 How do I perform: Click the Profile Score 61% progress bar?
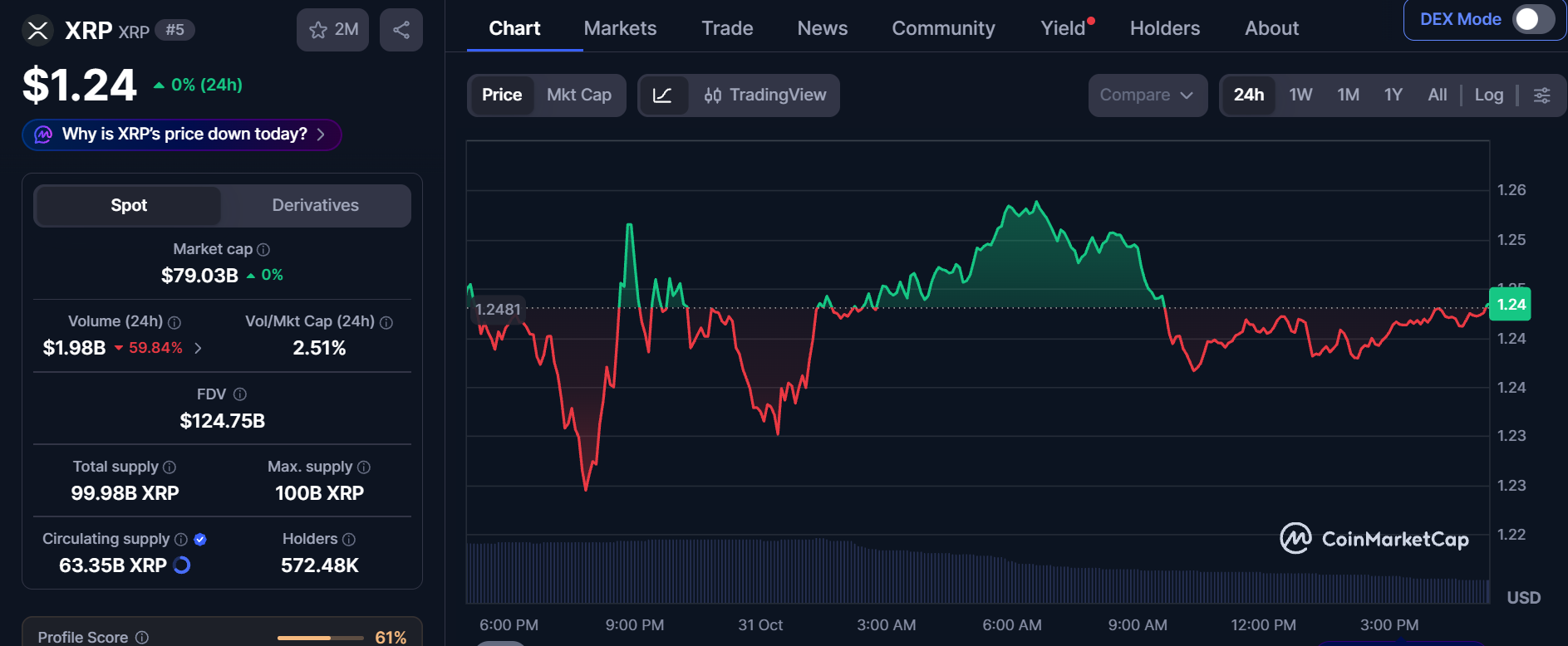[321, 638]
